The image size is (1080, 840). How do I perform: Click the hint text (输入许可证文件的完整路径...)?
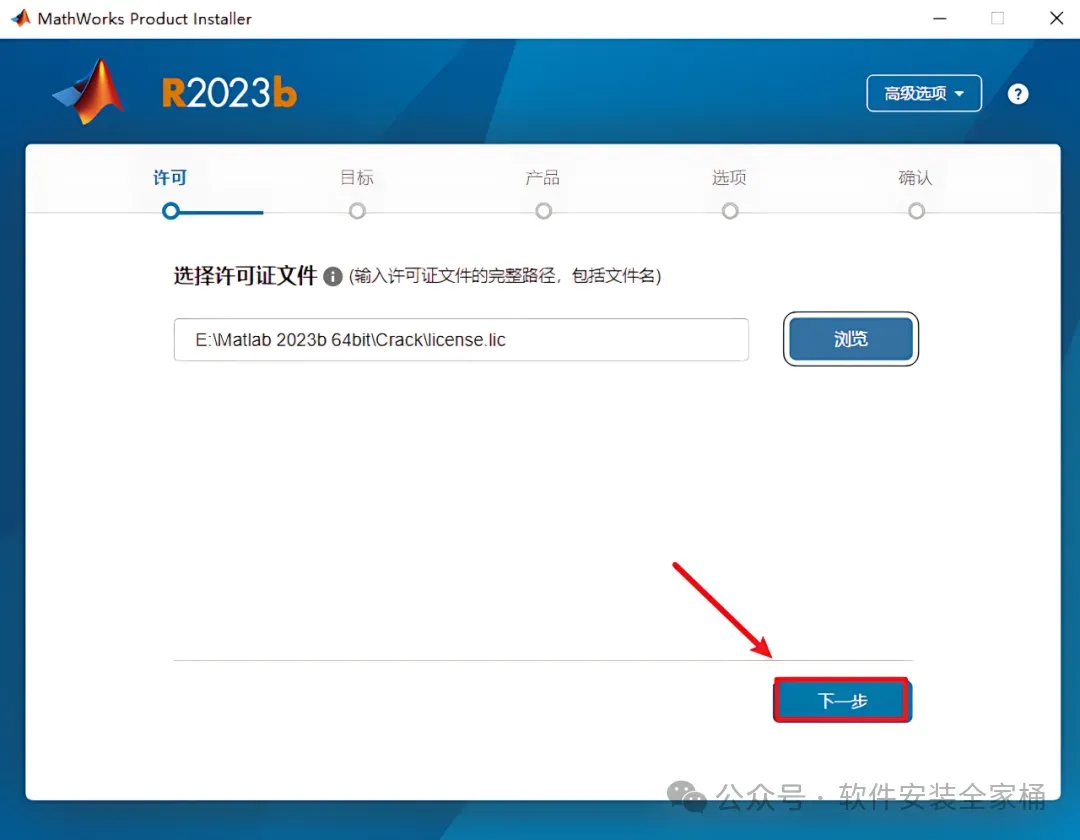(x=505, y=276)
